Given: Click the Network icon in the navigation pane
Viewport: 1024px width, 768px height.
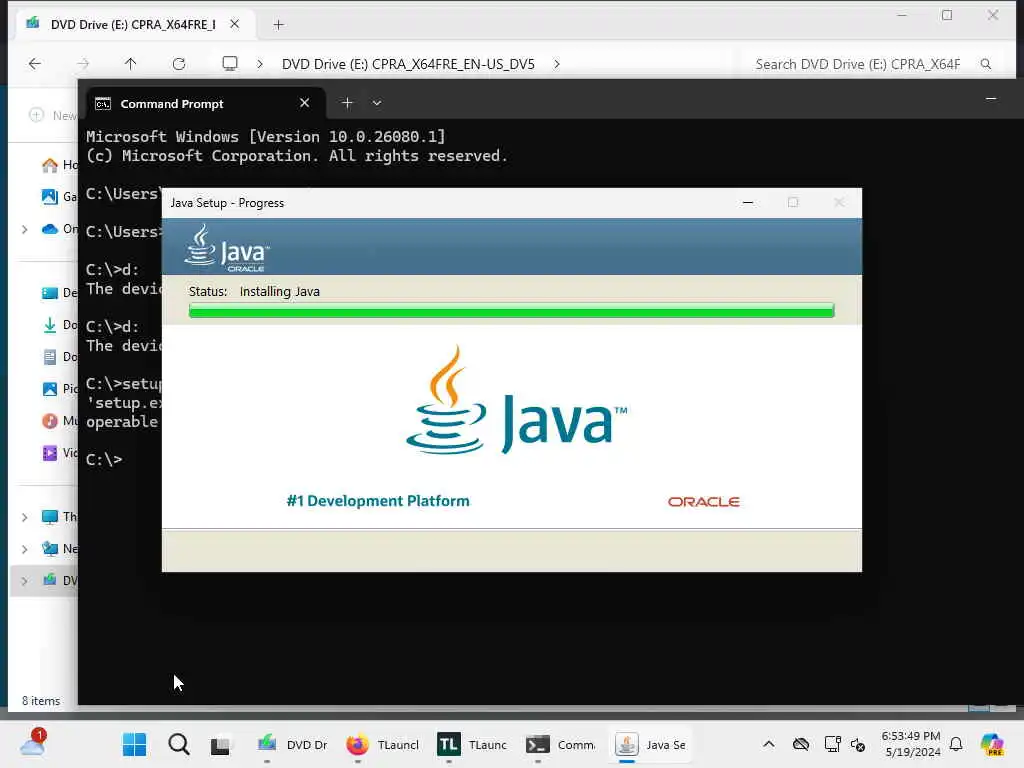Looking at the screenshot, I should (x=50, y=549).
